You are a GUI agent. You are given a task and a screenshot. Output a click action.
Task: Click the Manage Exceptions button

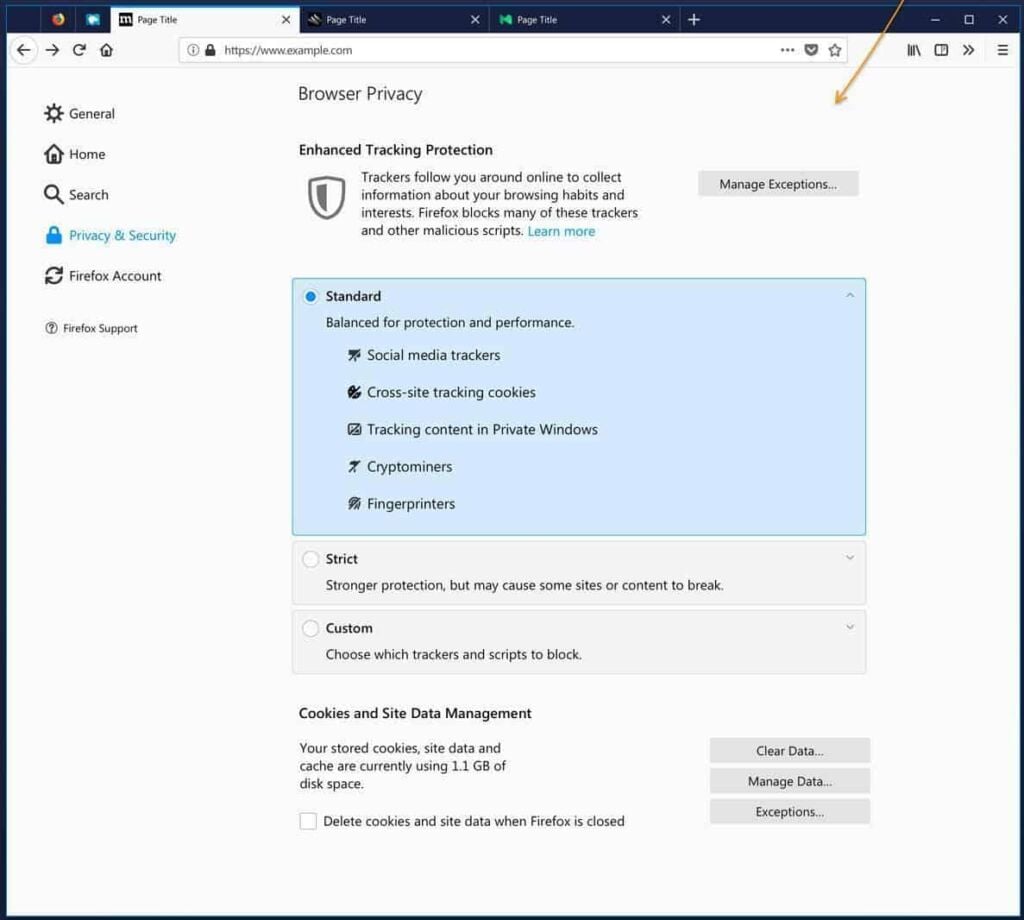pyautogui.click(x=778, y=184)
